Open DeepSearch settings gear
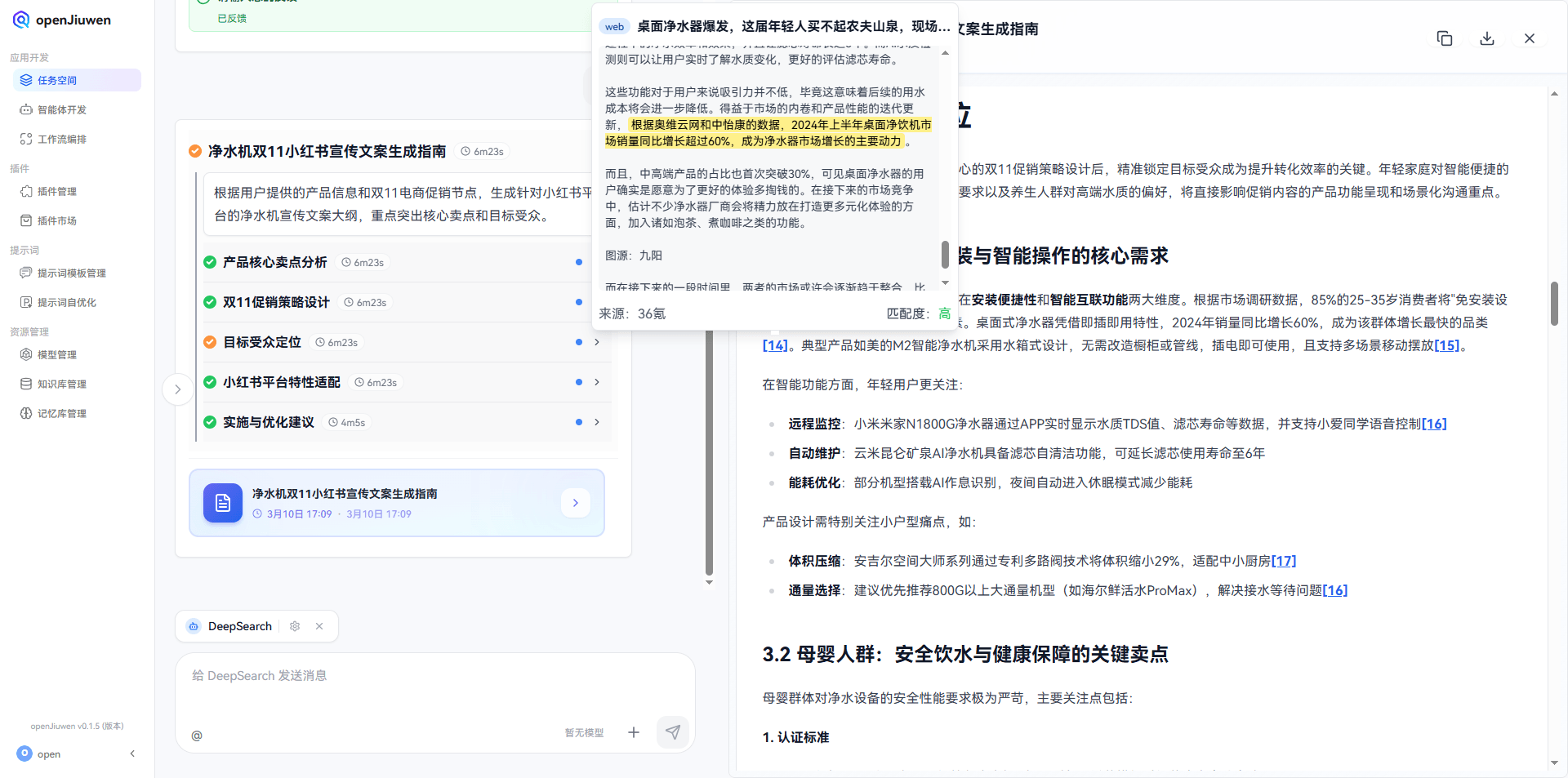 click(295, 625)
